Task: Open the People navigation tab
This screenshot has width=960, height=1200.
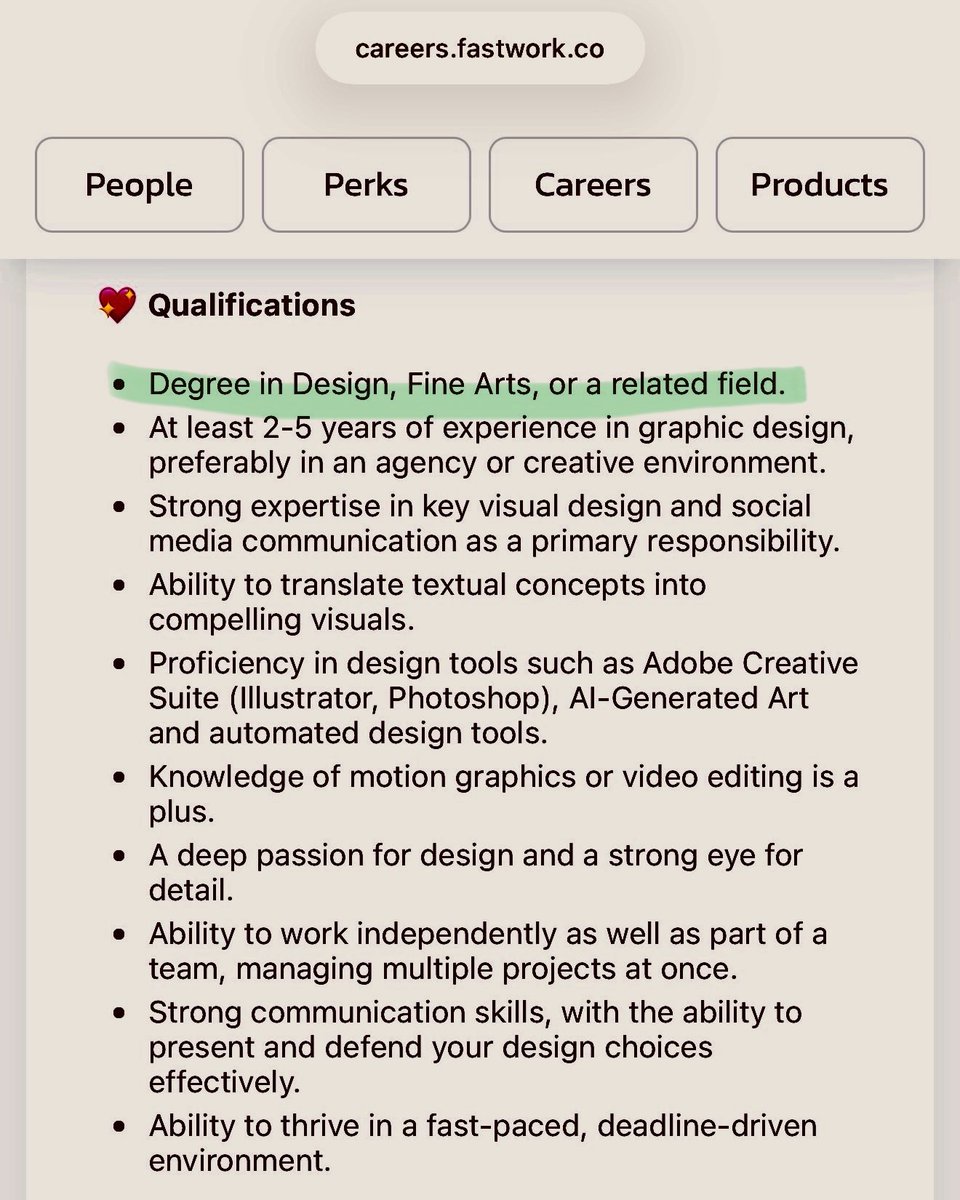Action: [x=139, y=185]
